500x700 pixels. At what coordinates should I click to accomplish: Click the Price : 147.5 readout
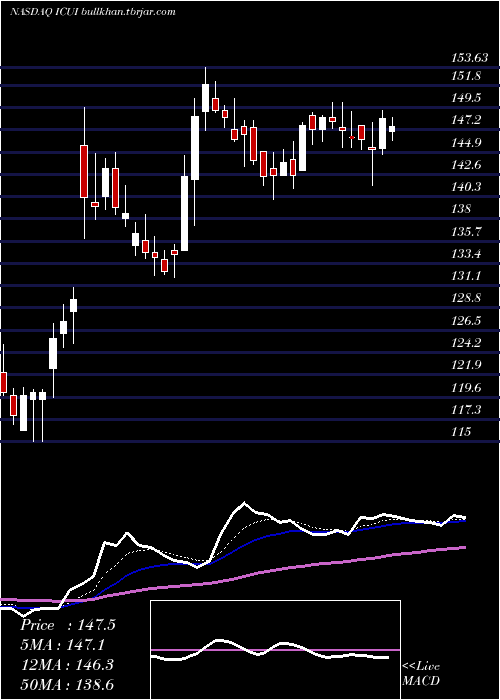click(x=68, y=625)
